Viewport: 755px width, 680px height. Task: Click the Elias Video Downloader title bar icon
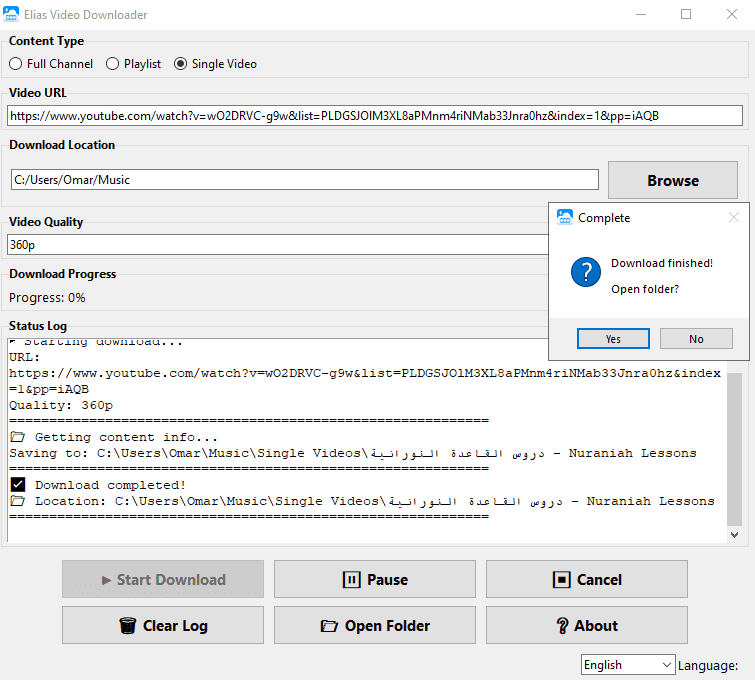12,14
